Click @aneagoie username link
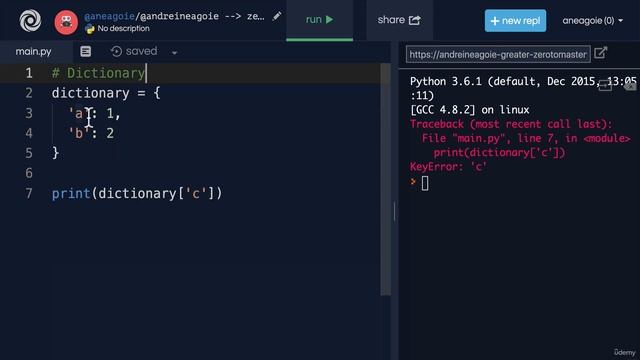This screenshot has width=640, height=360. point(109,16)
